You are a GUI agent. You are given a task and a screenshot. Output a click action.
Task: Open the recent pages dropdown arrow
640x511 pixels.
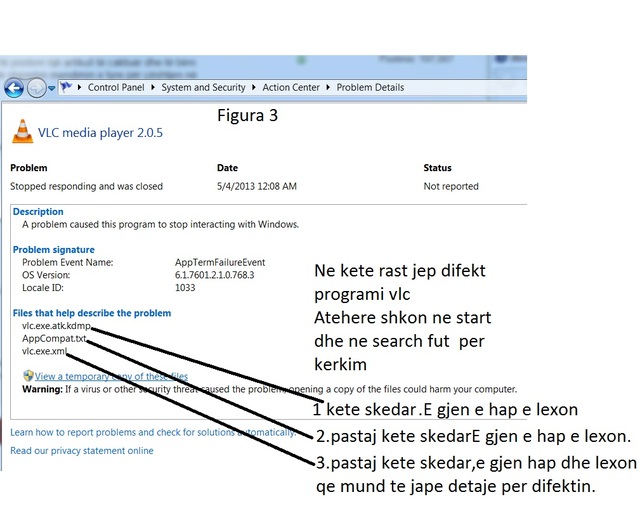pyautogui.click(x=52, y=88)
